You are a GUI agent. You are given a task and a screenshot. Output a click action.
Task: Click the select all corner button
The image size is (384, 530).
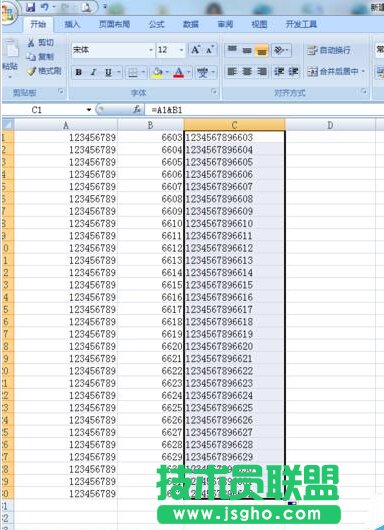coord(8,125)
